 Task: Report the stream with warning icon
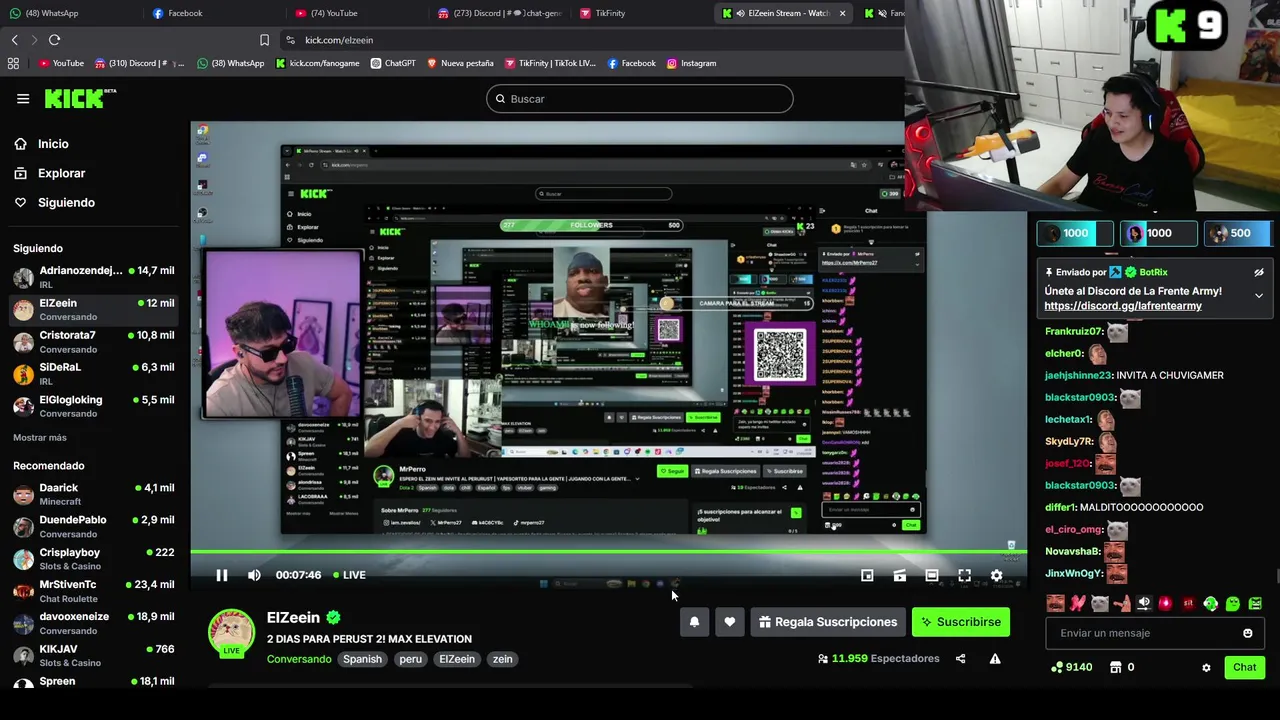(995, 659)
